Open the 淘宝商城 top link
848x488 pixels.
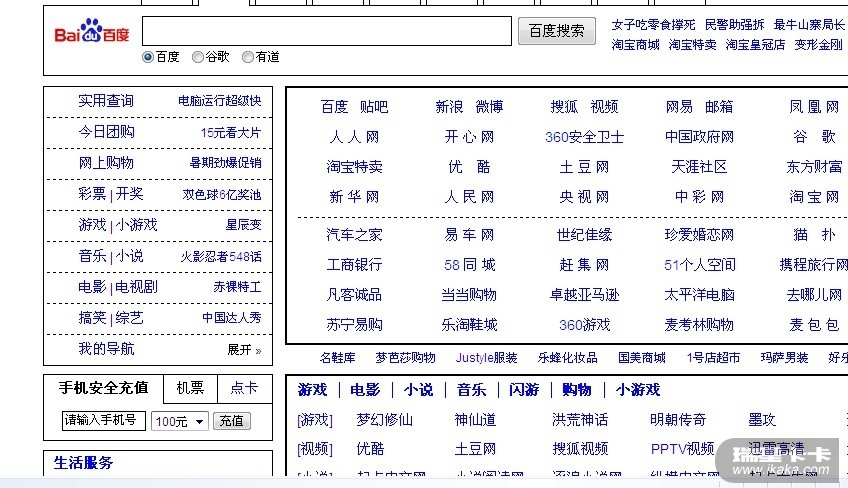(635, 45)
